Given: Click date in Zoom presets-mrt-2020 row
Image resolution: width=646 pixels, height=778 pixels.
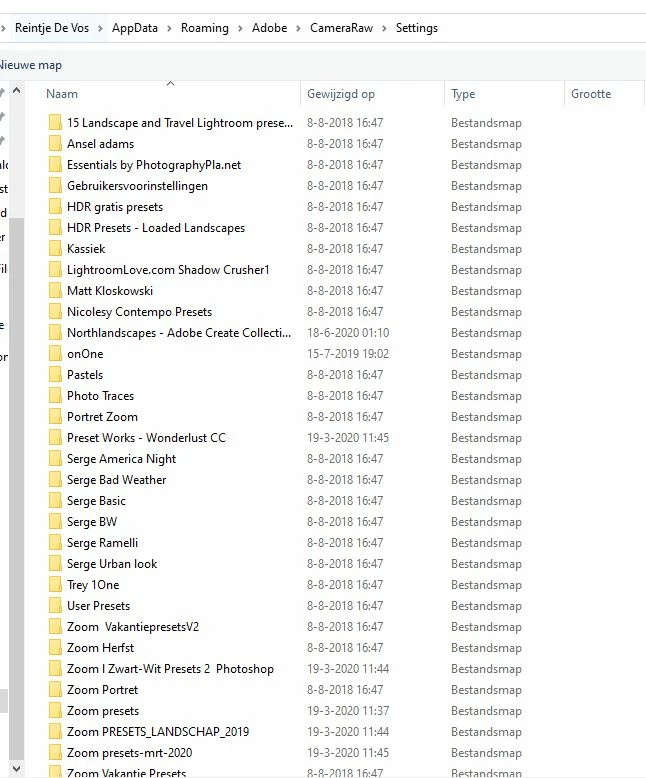Looking at the screenshot, I should click(x=348, y=753).
